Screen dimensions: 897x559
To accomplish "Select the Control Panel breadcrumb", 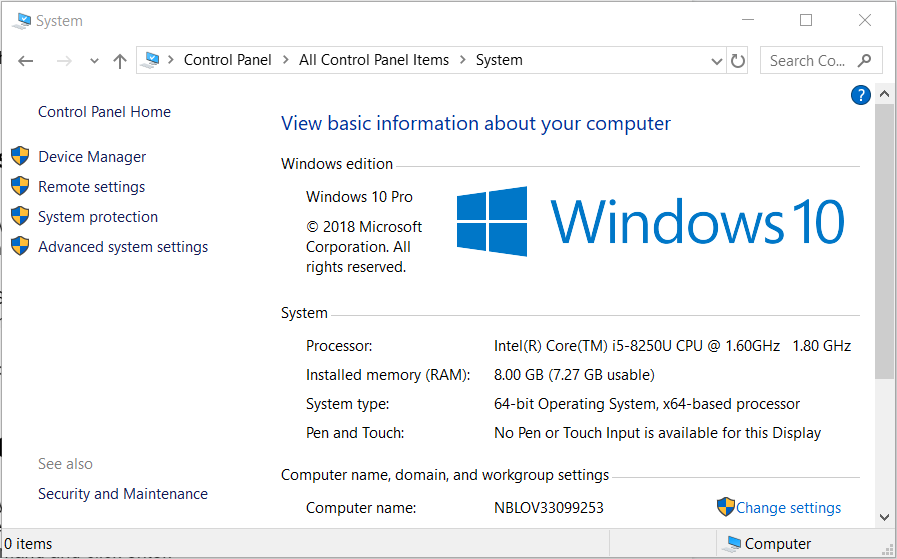I will point(227,60).
